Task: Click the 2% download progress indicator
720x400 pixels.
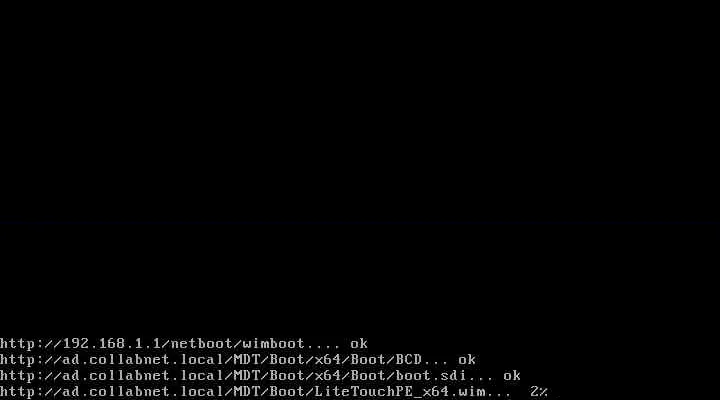Action: (x=539, y=392)
